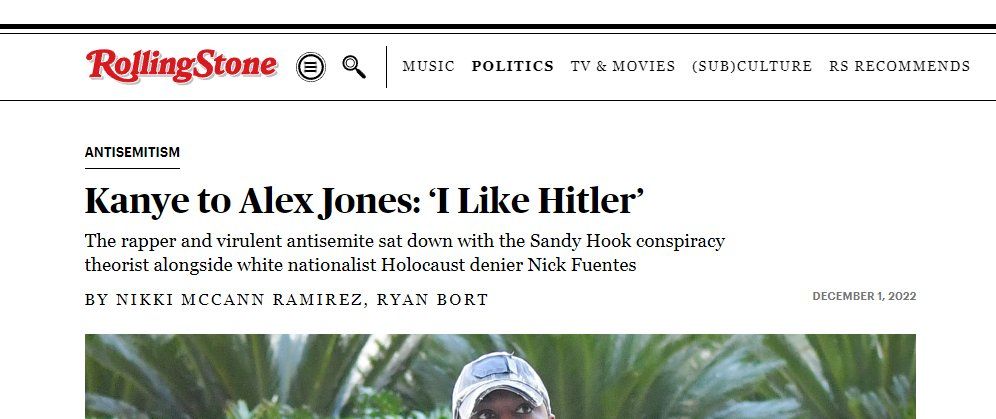The image size is (996, 419).
Task: Open the circular hamburger menu
Action: 311,67
